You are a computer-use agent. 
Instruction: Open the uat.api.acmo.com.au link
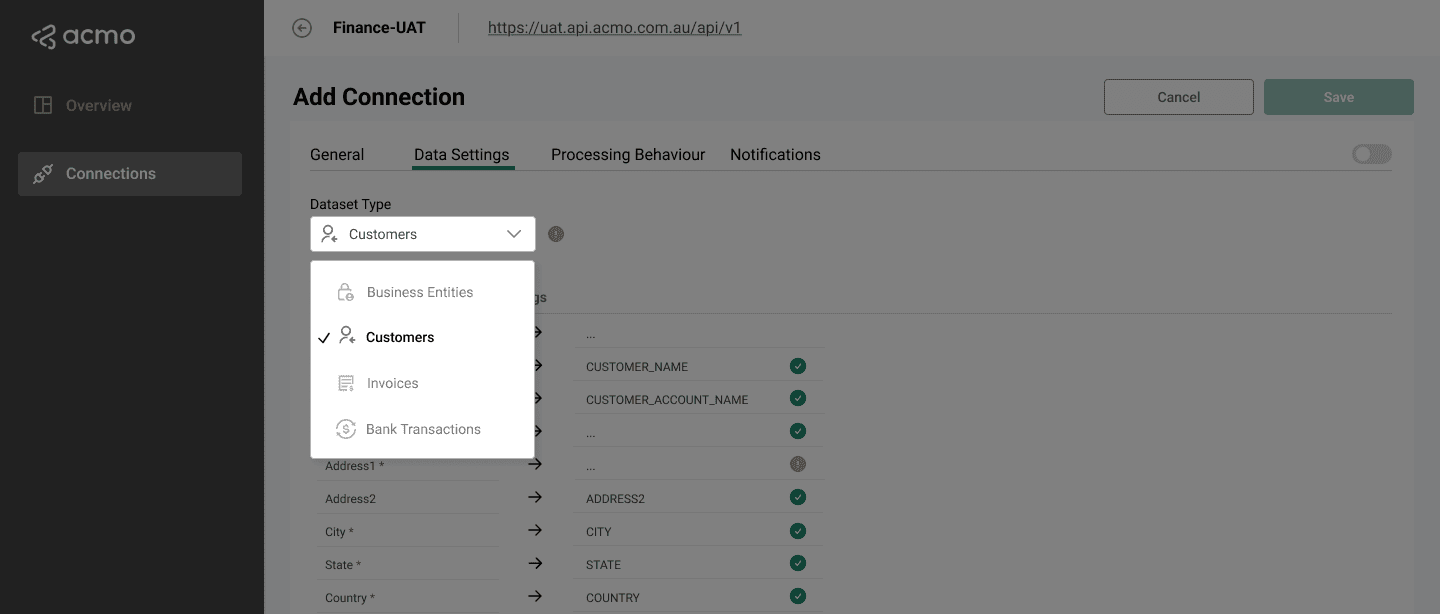614,27
